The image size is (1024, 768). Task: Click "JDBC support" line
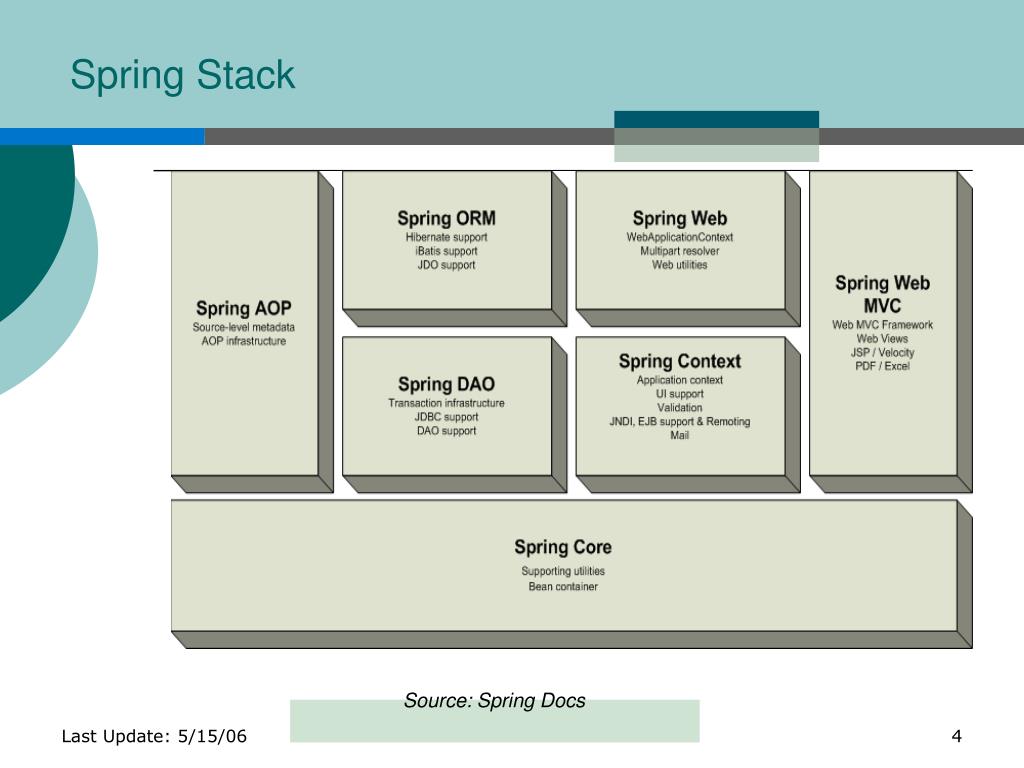tap(447, 417)
